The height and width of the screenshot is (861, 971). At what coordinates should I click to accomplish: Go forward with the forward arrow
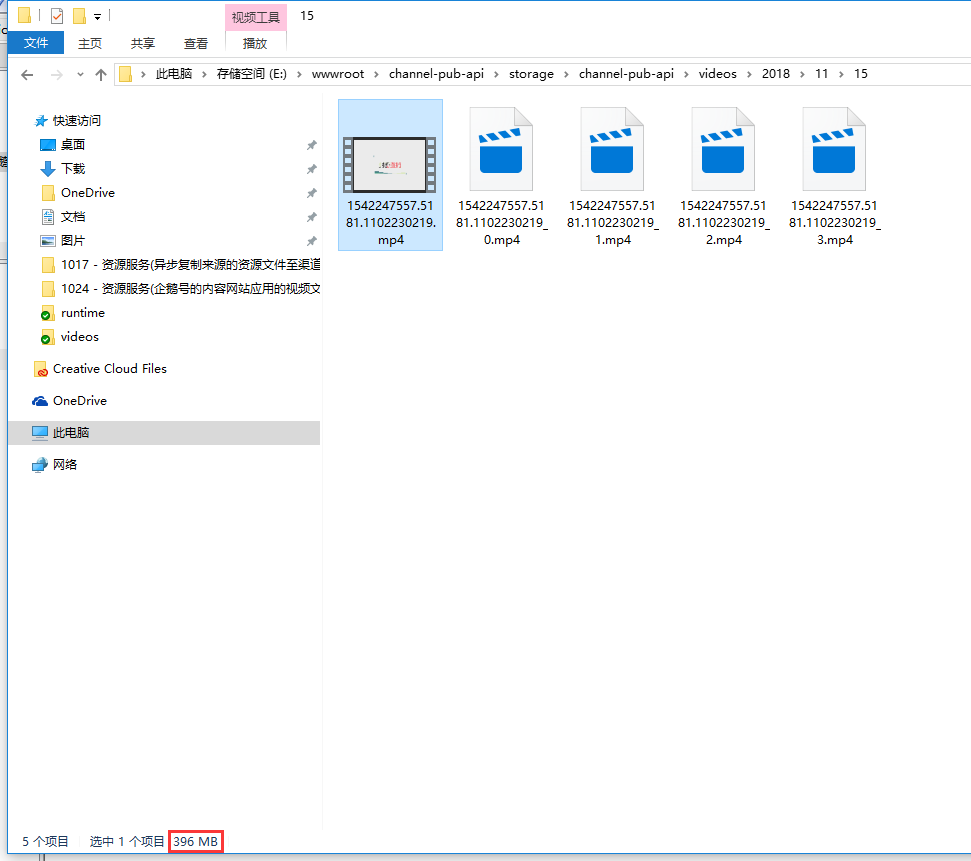tap(56, 75)
